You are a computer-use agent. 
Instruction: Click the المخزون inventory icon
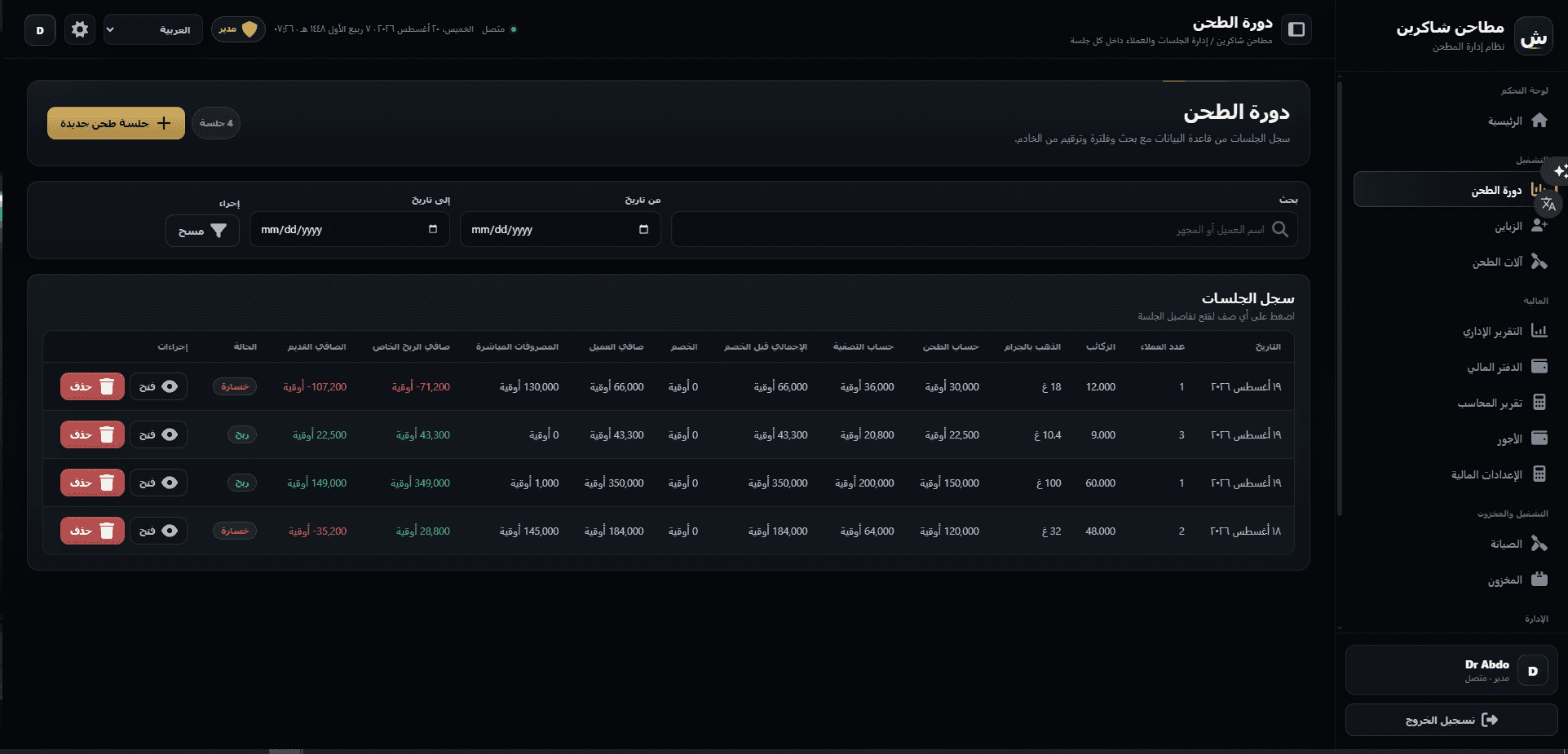pyautogui.click(x=1539, y=580)
